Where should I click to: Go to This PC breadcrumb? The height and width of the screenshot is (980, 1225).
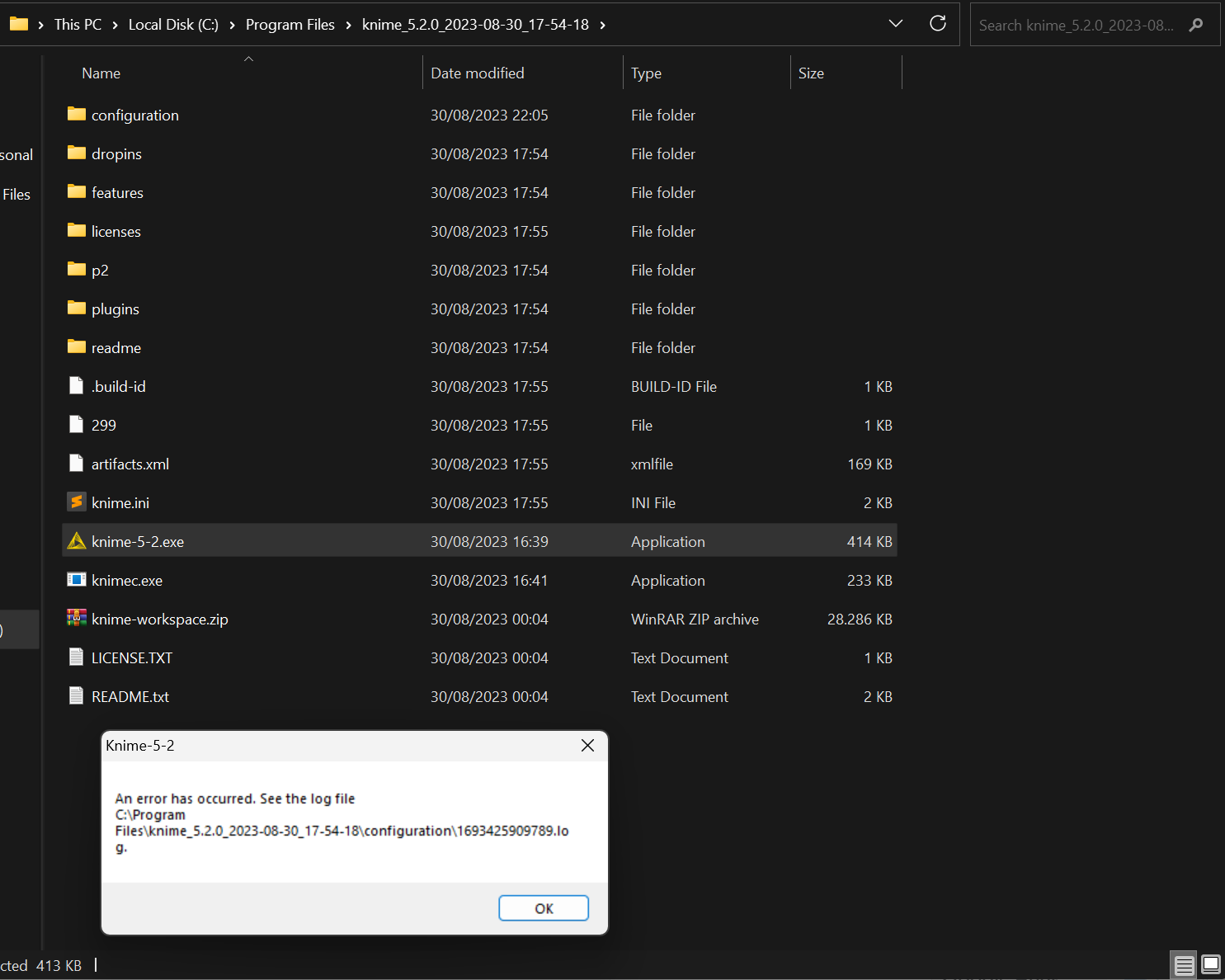[78, 25]
